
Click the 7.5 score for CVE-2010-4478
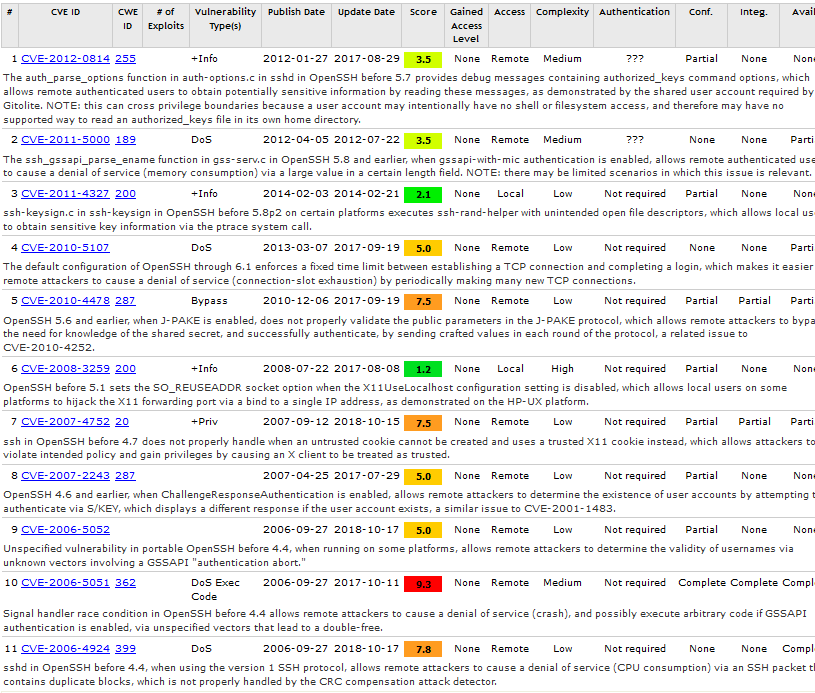423,302
